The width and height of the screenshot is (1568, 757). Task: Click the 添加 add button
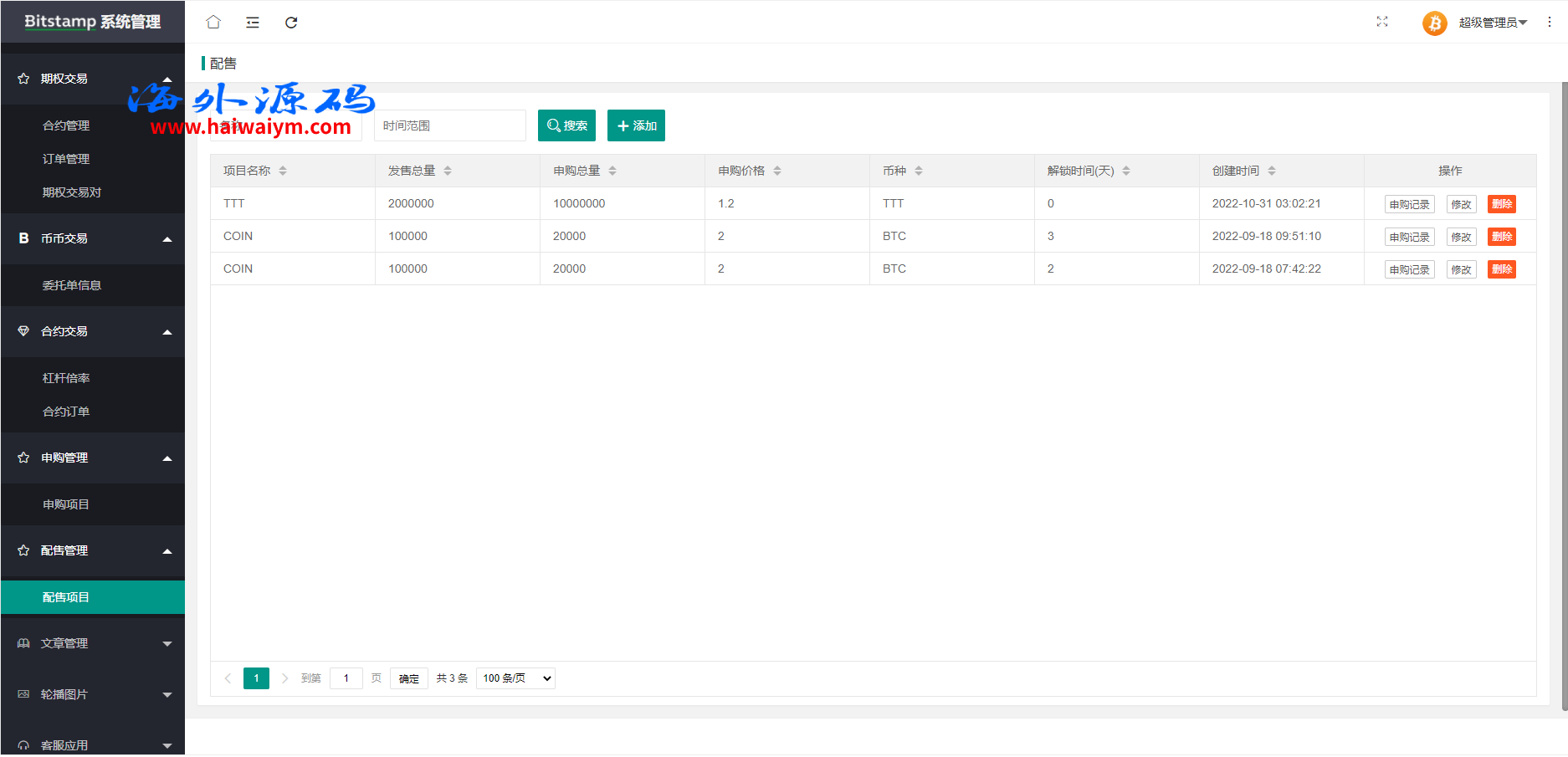636,125
